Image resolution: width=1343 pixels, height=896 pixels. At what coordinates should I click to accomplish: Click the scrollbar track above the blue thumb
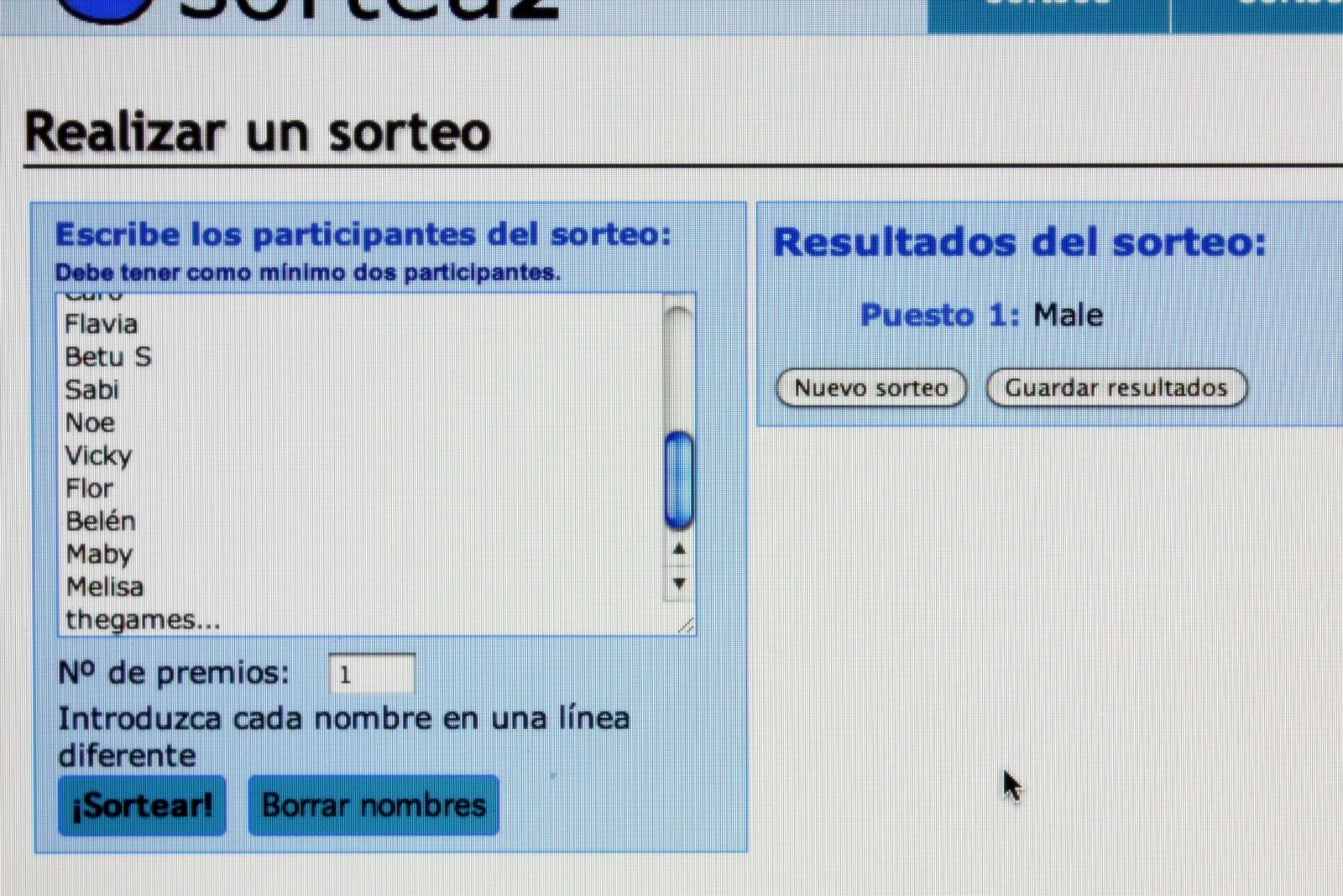point(678,369)
